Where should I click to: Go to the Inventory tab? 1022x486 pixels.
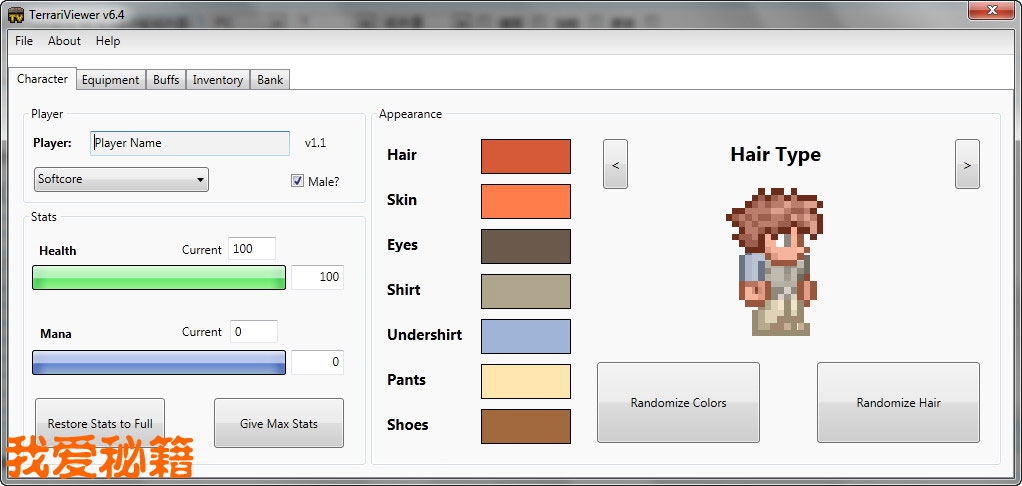click(217, 80)
